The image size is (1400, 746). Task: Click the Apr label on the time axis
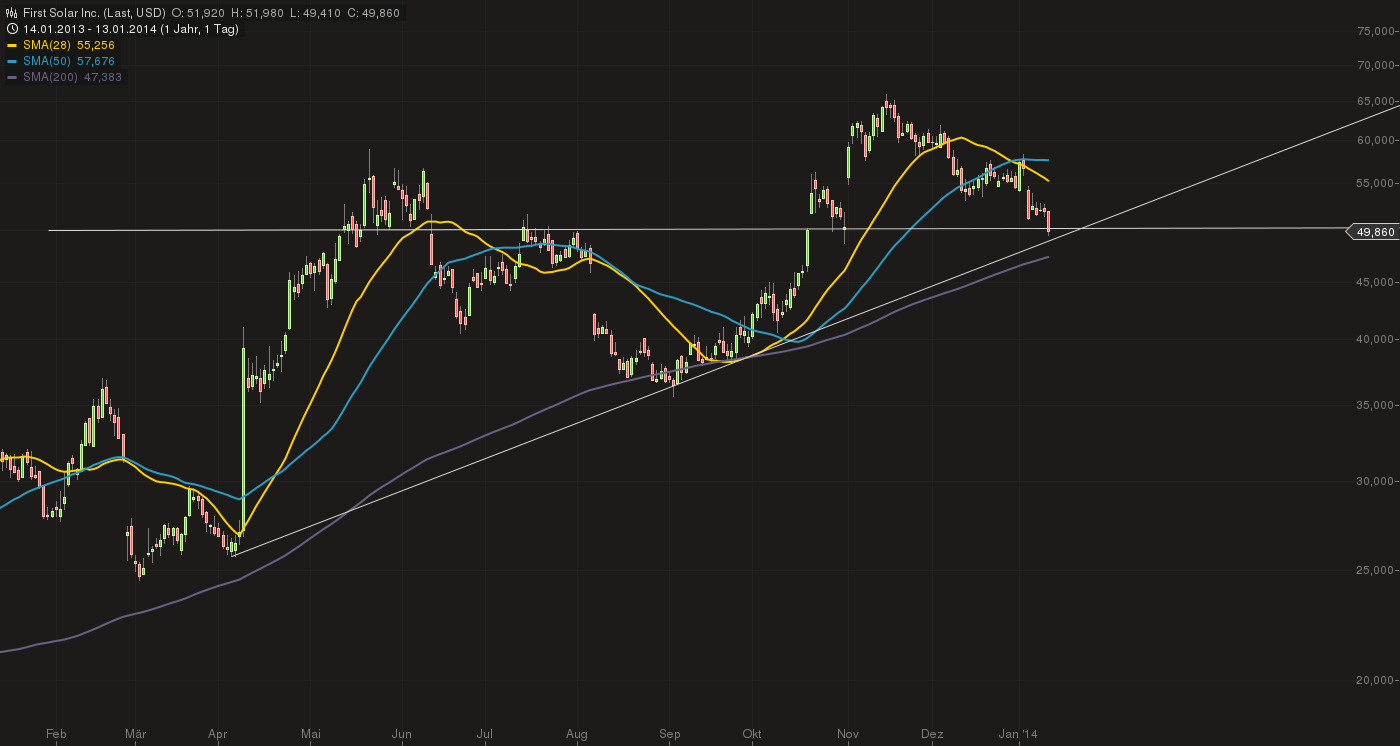tap(217, 734)
